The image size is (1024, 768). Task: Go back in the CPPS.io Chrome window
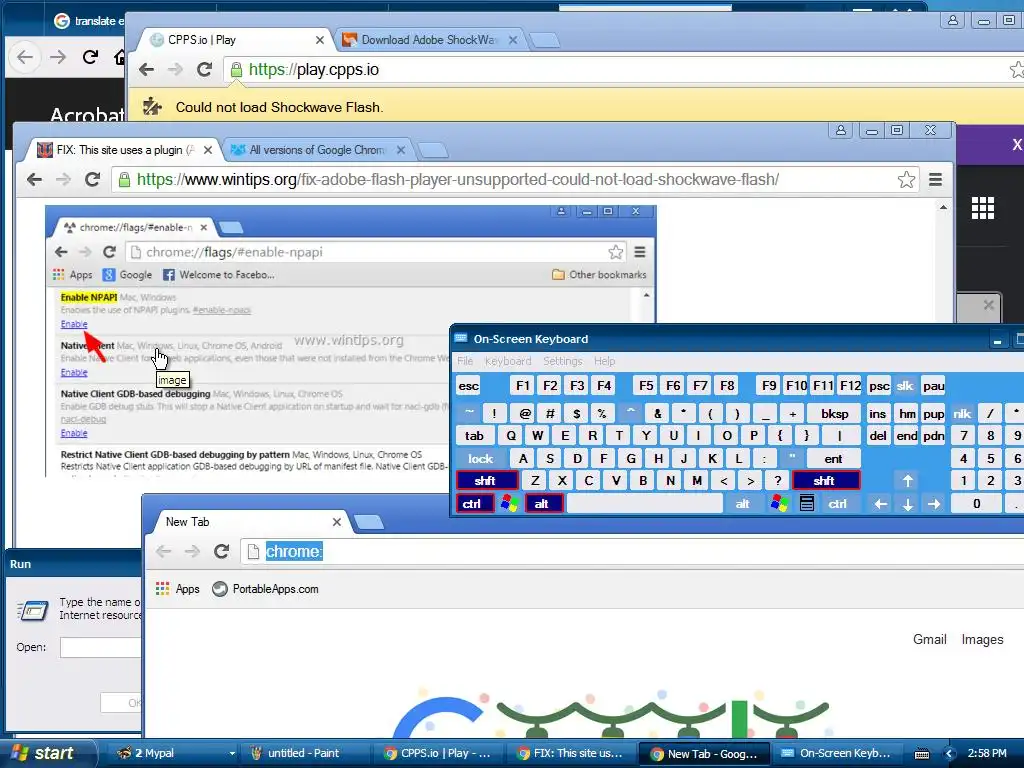click(x=146, y=69)
